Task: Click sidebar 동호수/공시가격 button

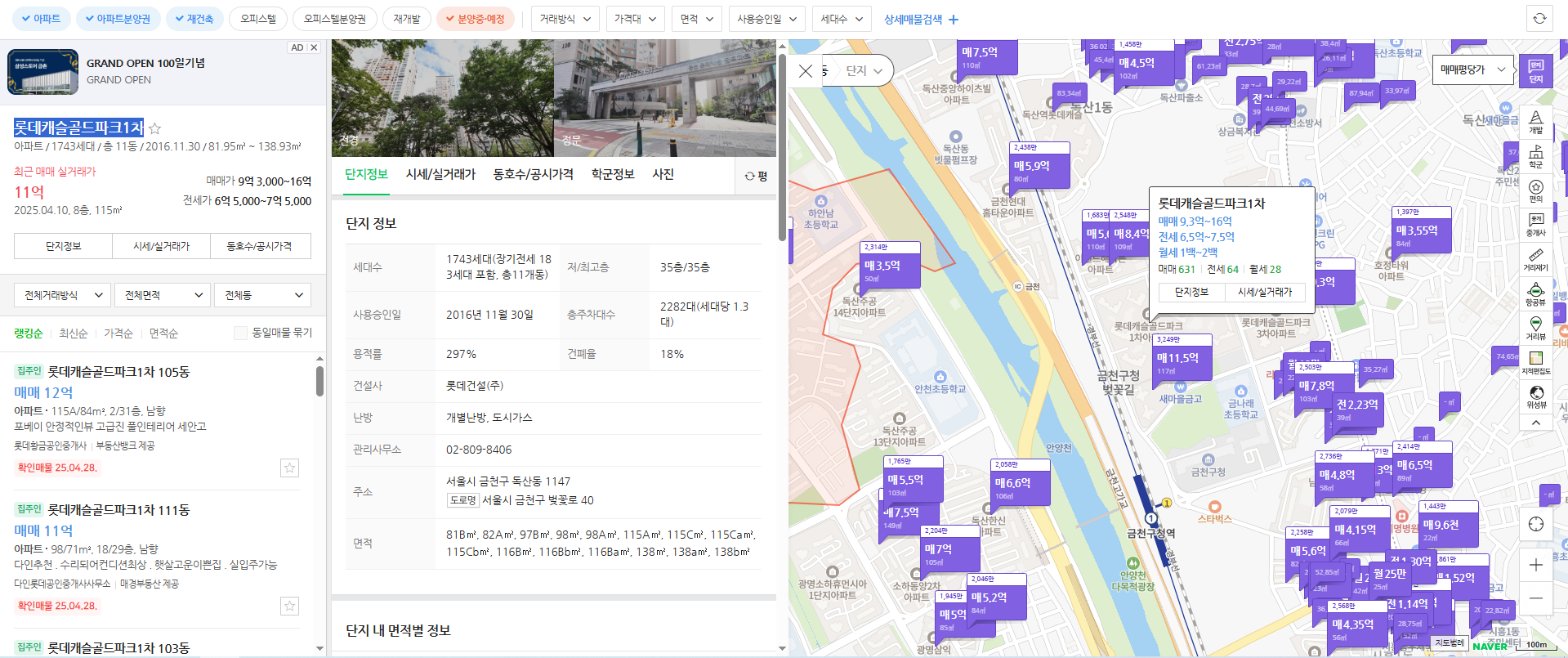Action: pyautogui.click(x=260, y=246)
